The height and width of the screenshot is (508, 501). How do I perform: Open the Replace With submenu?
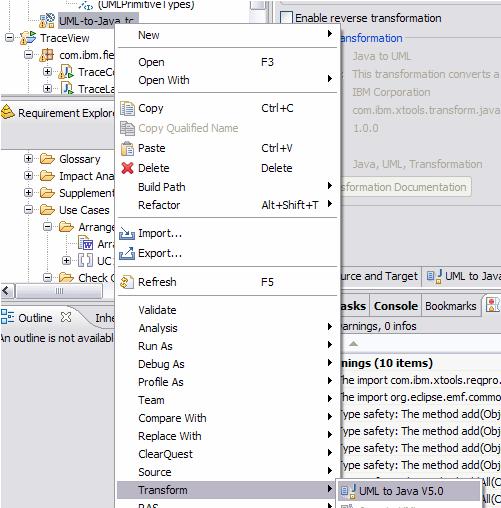tap(227, 436)
